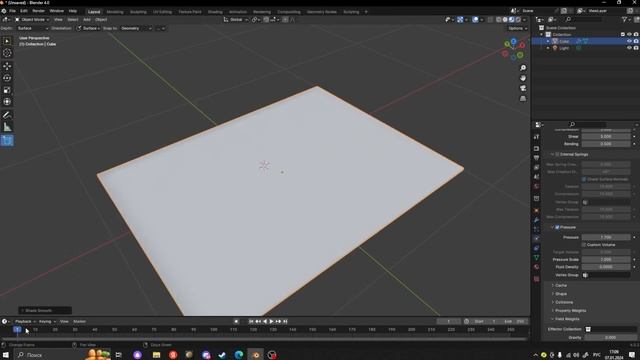640x360 pixels.
Task: Hide the Cube in viewport via eye icon
Action: [x=629, y=41]
